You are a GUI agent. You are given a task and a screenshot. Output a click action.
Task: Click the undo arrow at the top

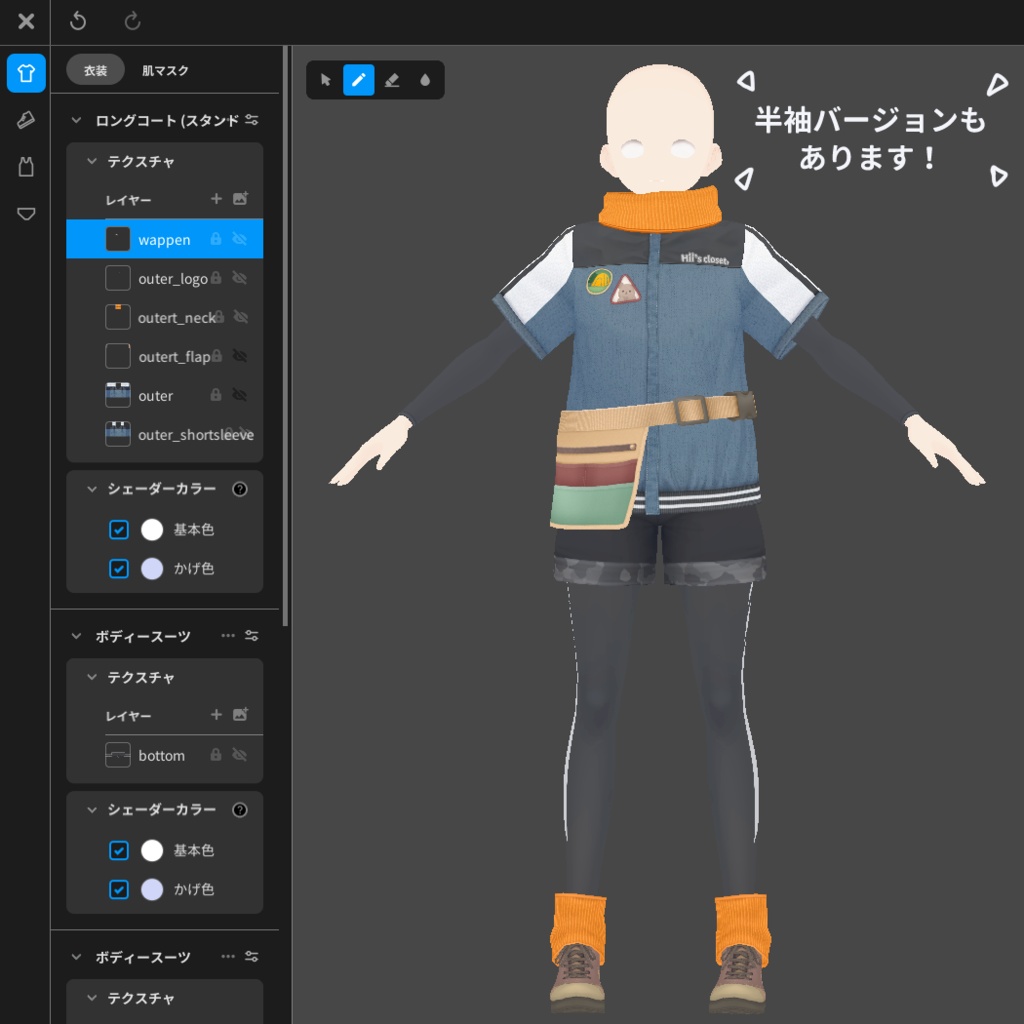(78, 21)
